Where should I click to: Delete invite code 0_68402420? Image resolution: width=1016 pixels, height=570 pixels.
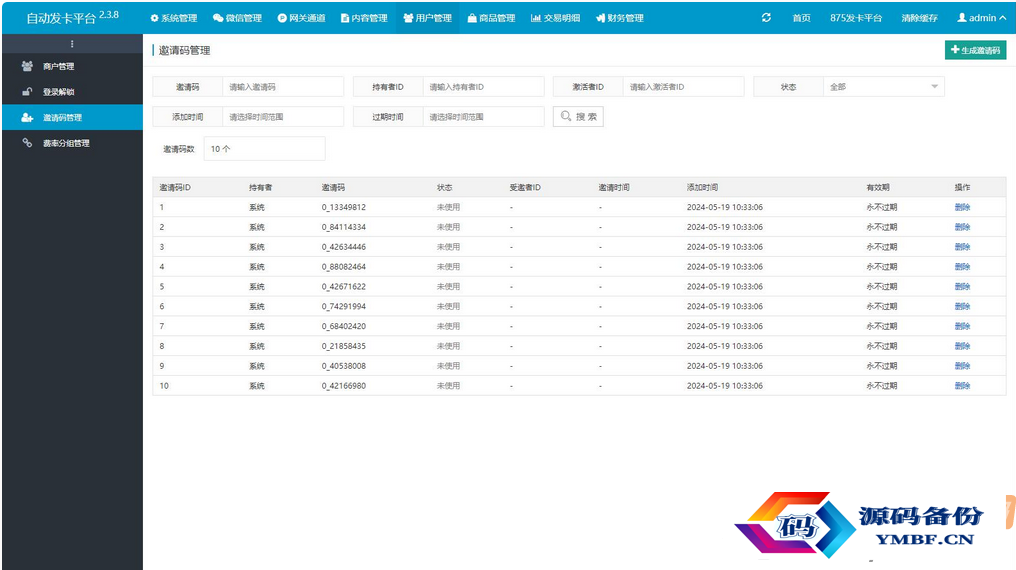(962, 326)
